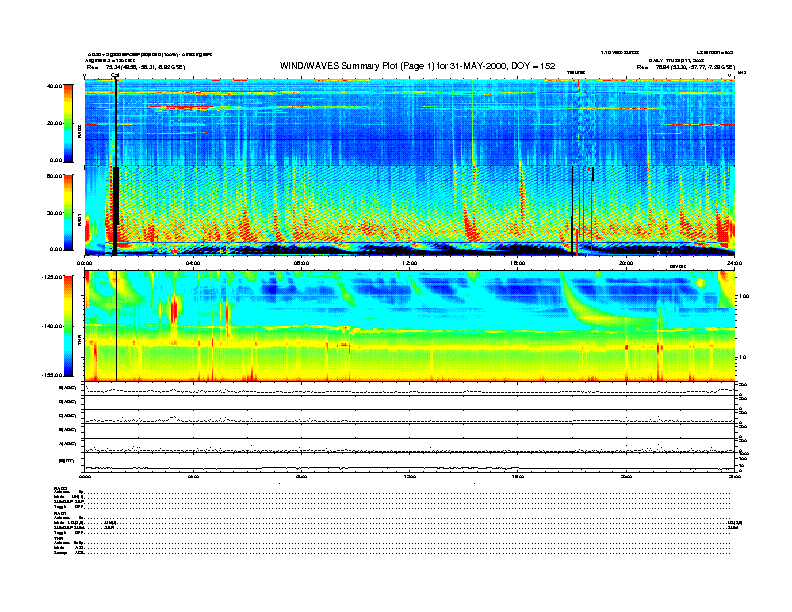The image size is (792, 612).
Task: Click the -155.00 label on TNR scale
Action: 52,375
